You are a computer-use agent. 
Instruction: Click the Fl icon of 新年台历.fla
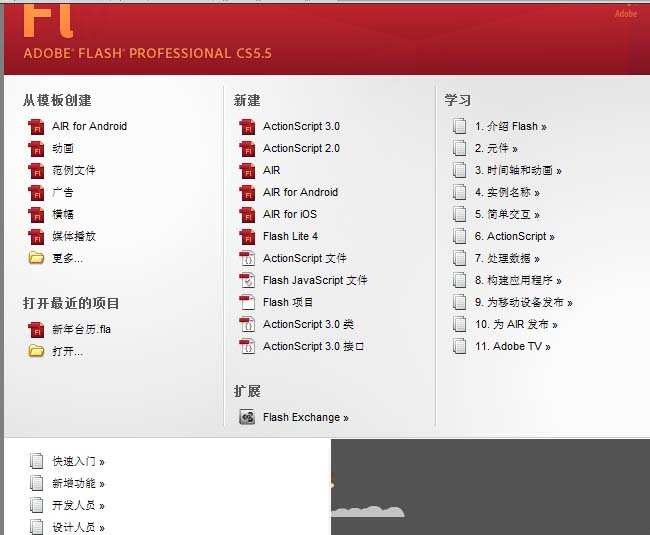click(x=36, y=329)
